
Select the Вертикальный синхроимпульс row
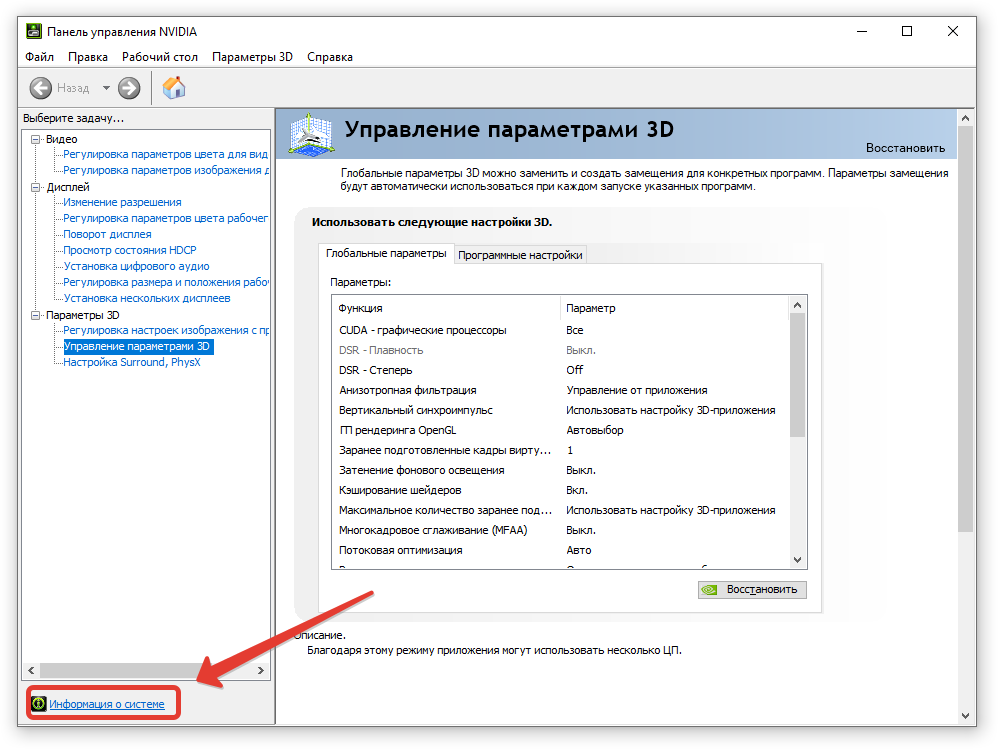pyautogui.click(x=561, y=410)
